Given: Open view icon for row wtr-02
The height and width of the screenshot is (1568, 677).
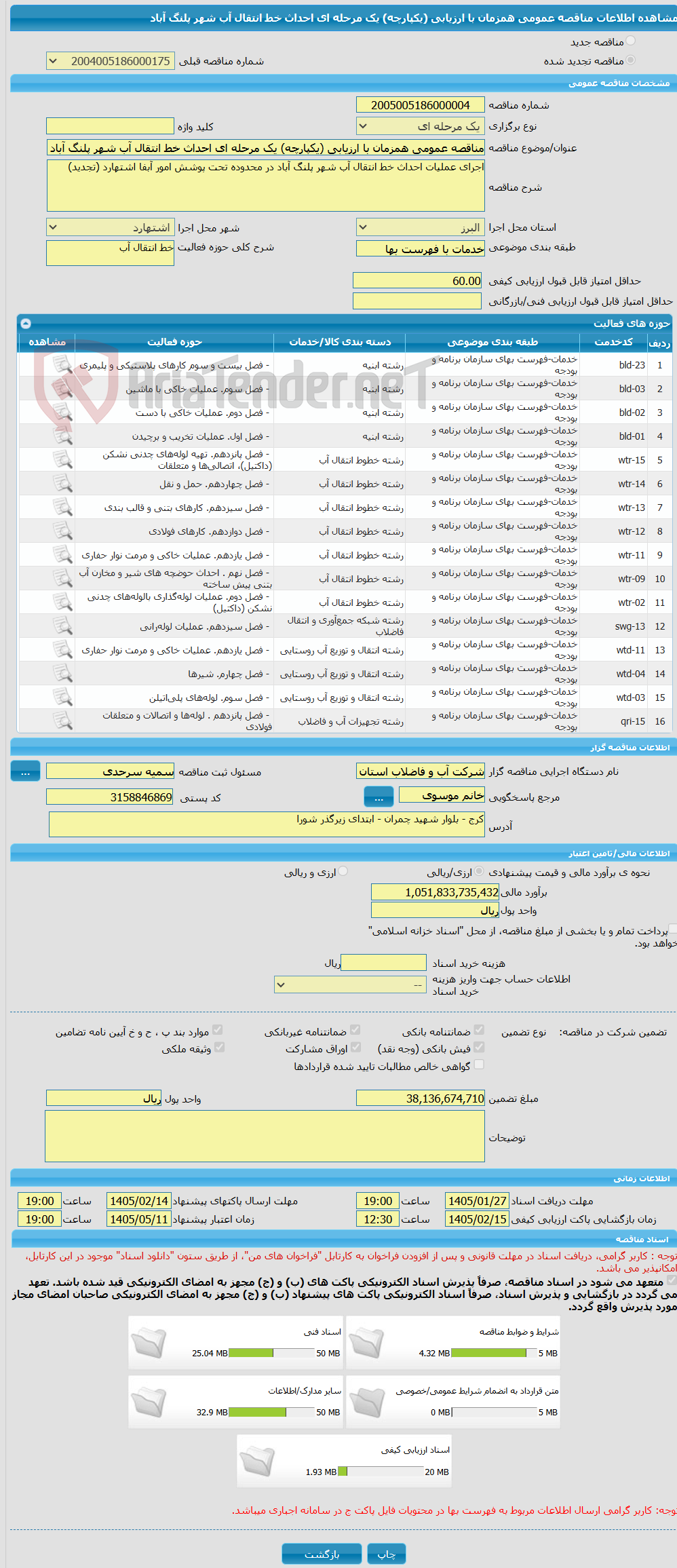Looking at the screenshot, I should (x=62, y=603).
